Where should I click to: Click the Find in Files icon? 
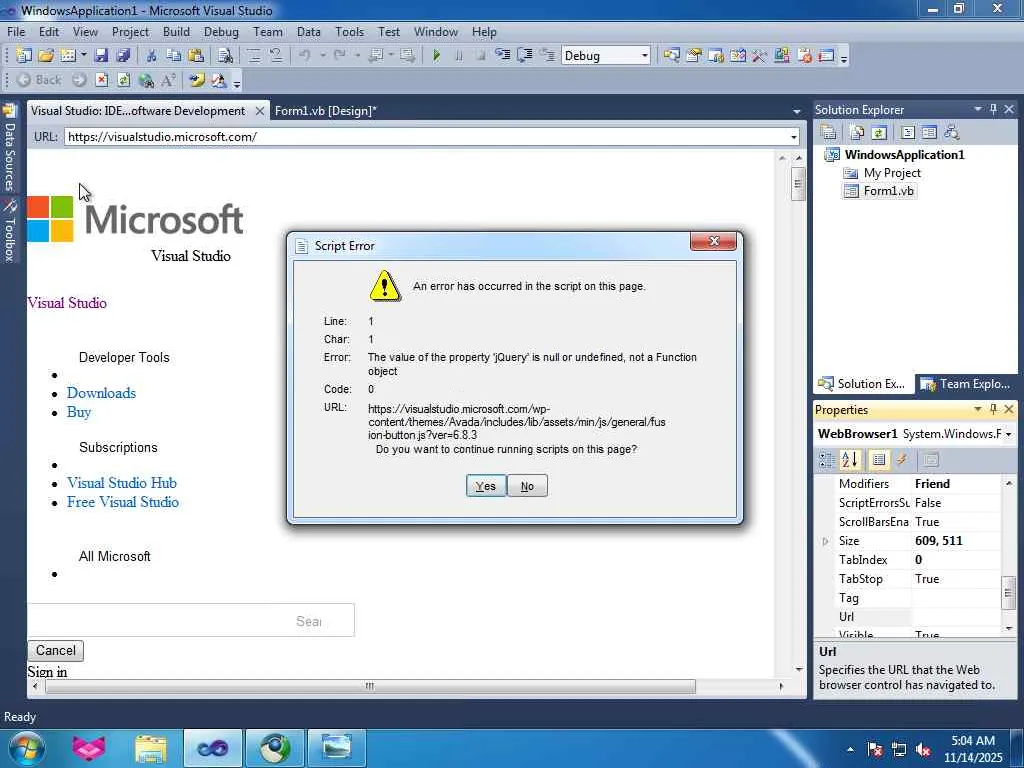pyautogui.click(x=225, y=56)
